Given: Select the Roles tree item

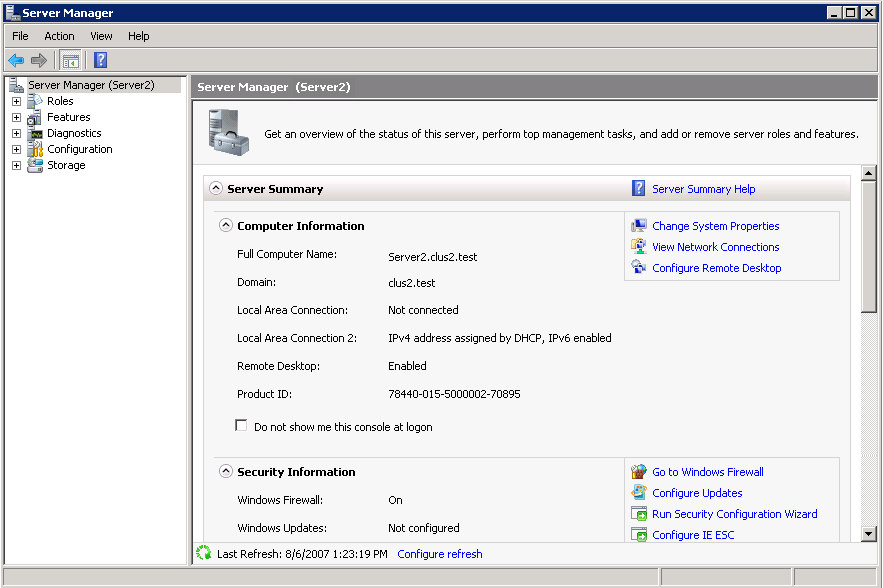Looking at the screenshot, I should [60, 101].
